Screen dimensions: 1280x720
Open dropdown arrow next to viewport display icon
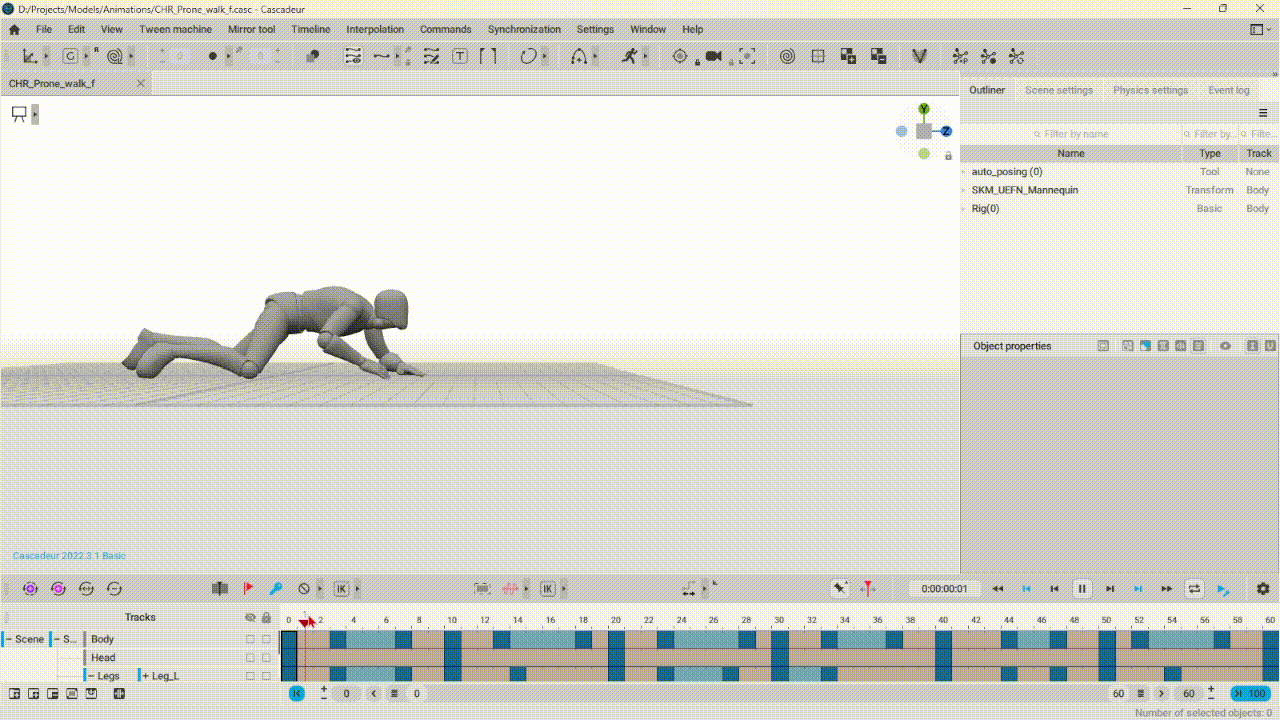tap(35, 114)
